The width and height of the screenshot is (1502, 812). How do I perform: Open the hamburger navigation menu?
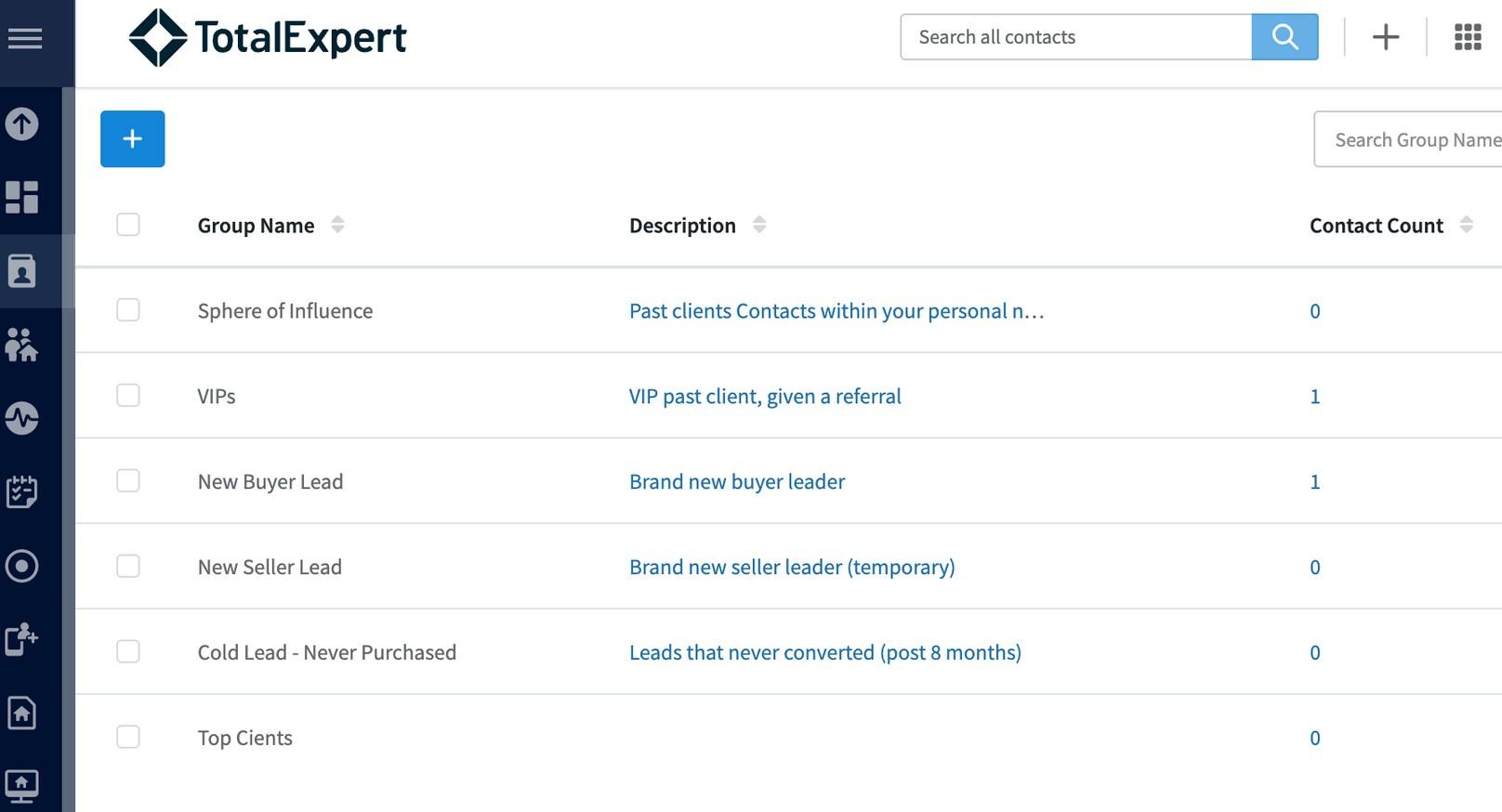(x=25, y=38)
